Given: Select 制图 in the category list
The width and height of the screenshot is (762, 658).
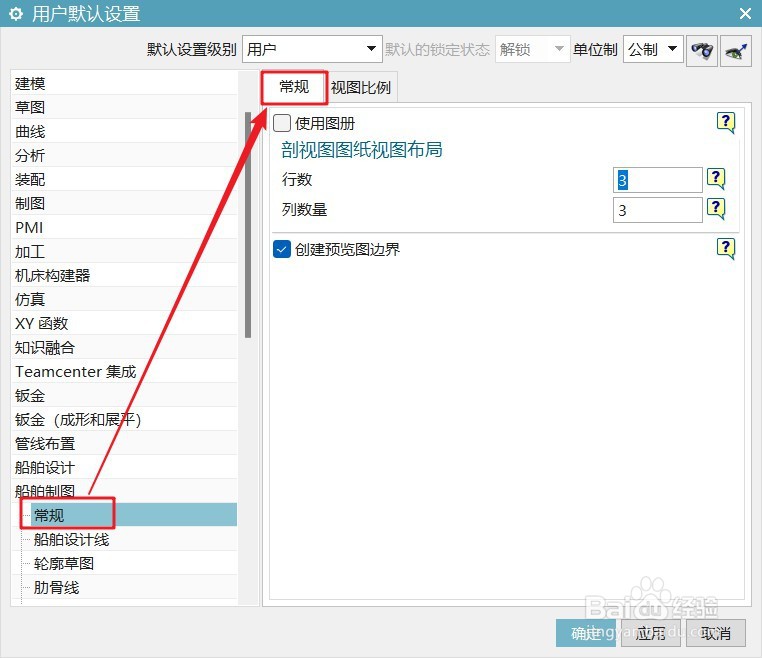Looking at the screenshot, I should [124, 204].
